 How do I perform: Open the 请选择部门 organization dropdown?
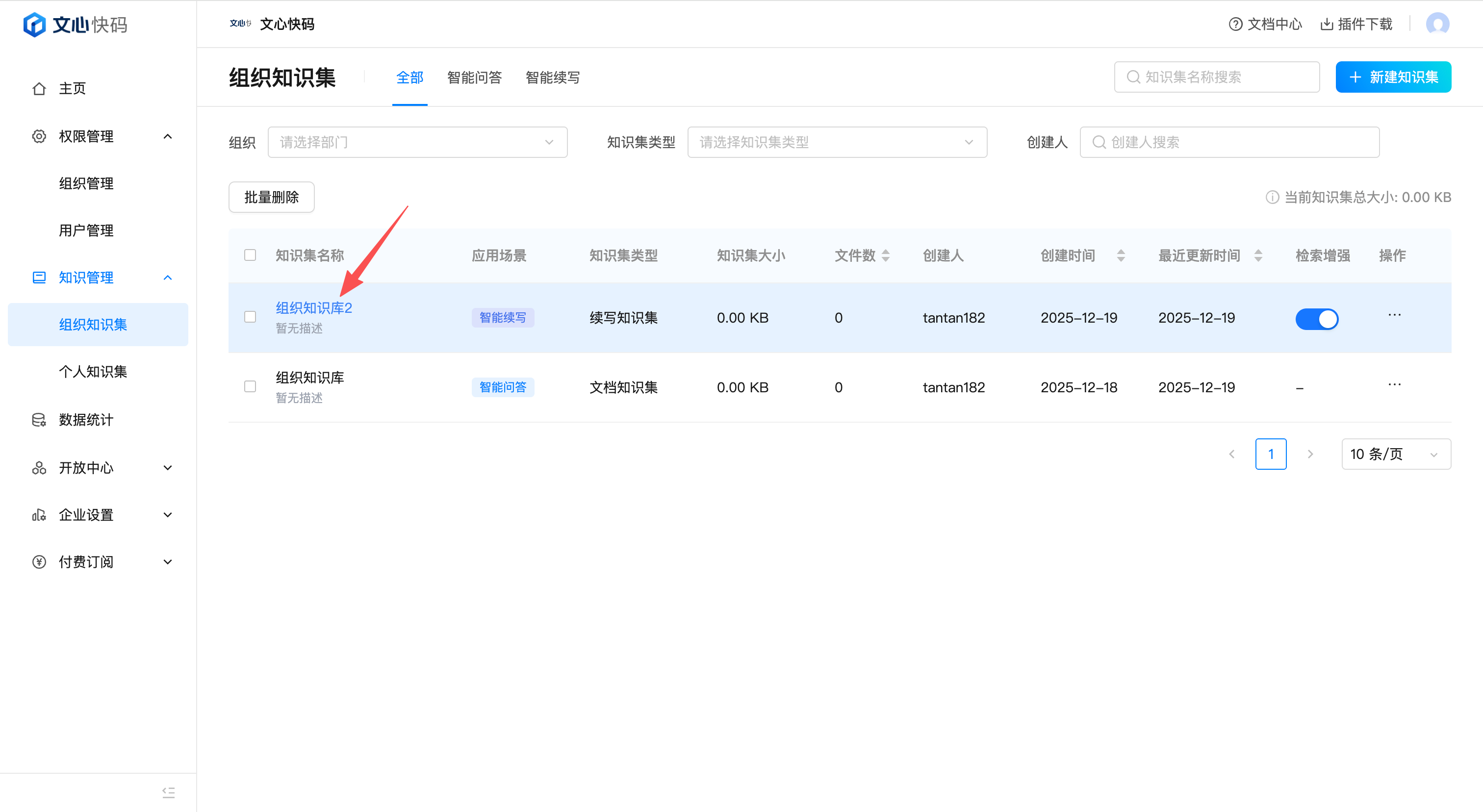[x=417, y=142]
